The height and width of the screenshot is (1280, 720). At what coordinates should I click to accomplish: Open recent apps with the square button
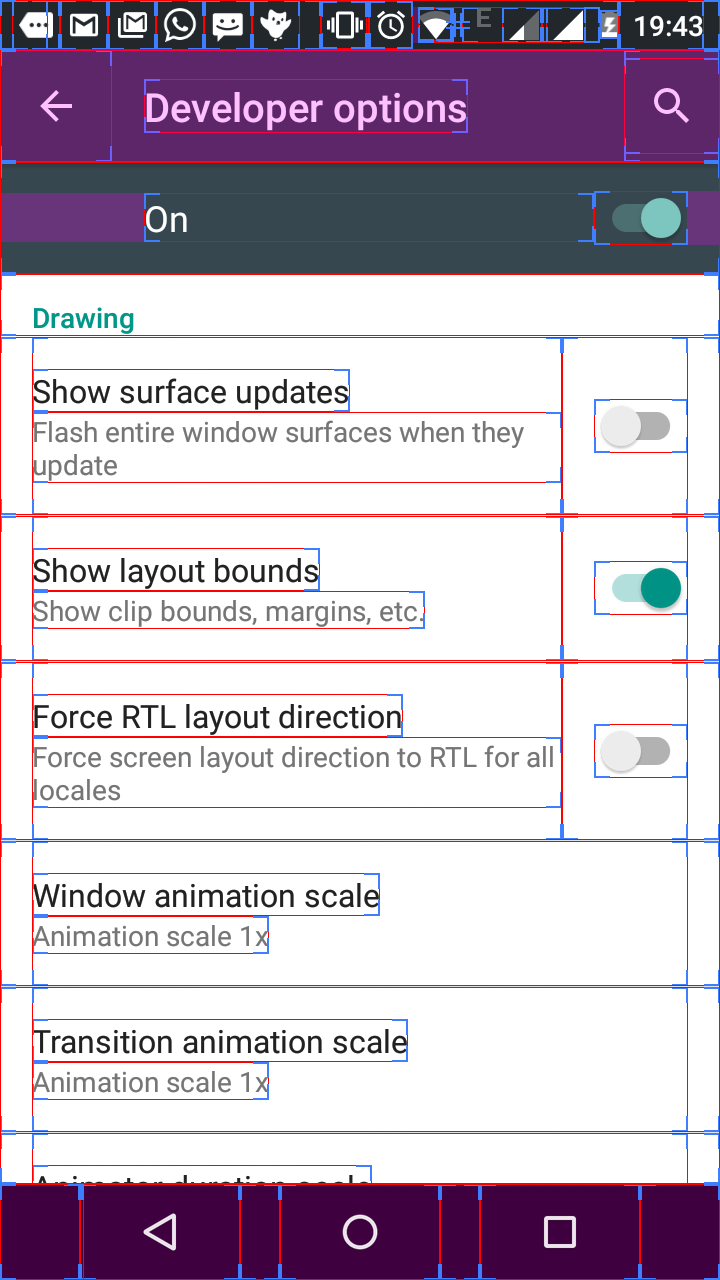click(559, 1232)
